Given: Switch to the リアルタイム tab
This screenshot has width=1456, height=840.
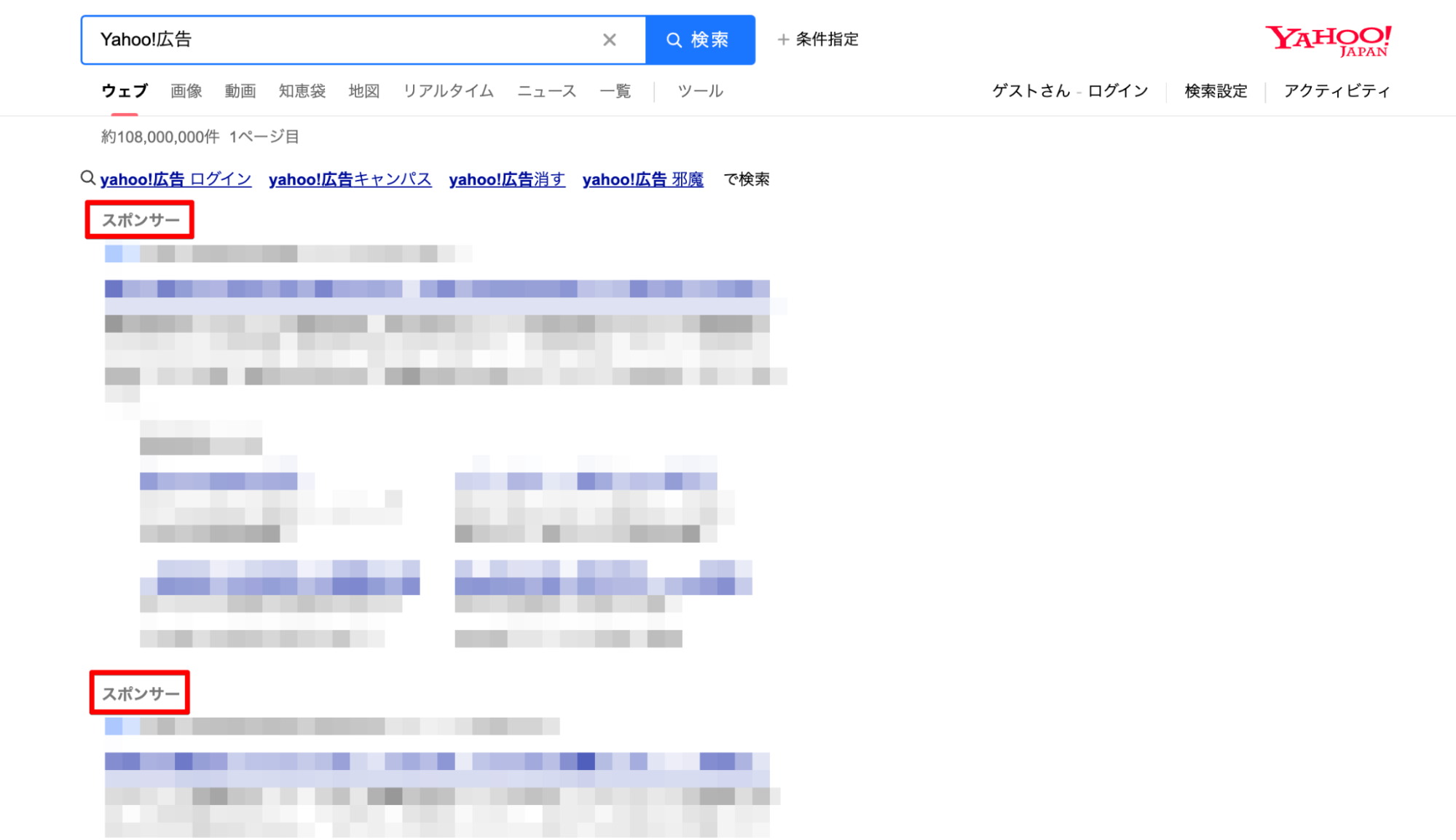Looking at the screenshot, I should (x=449, y=91).
